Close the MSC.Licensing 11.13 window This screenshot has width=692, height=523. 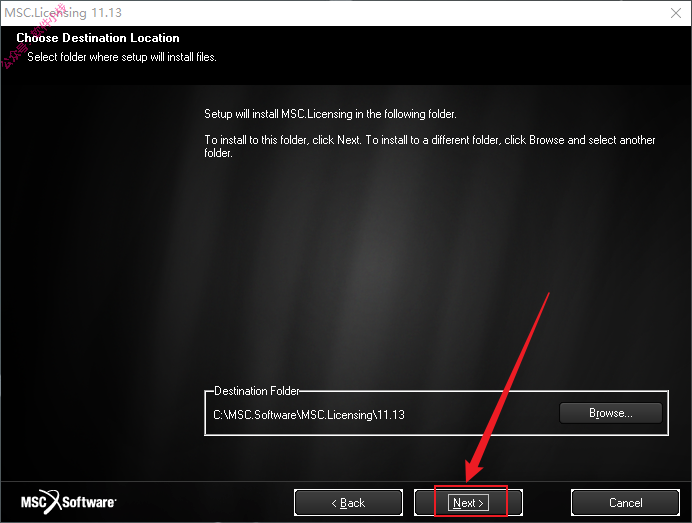(676, 13)
